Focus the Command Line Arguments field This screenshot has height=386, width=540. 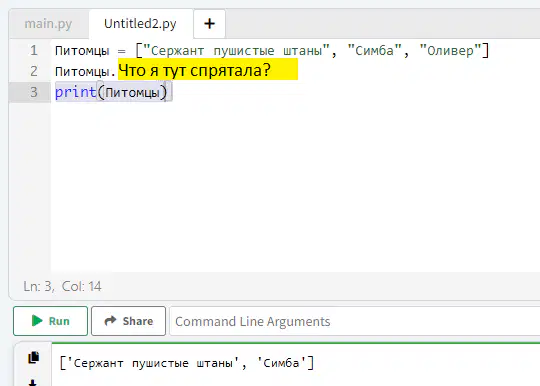(x=355, y=321)
